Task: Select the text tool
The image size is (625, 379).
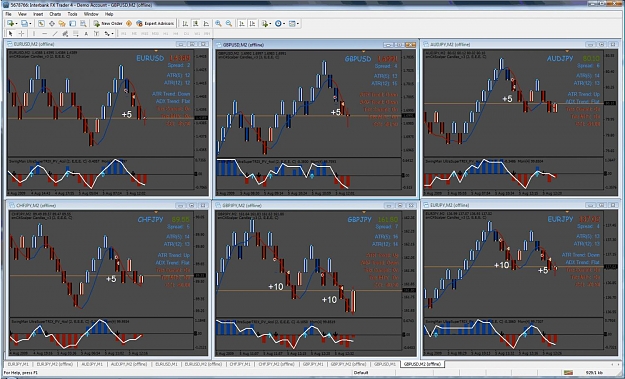Action: (86, 33)
